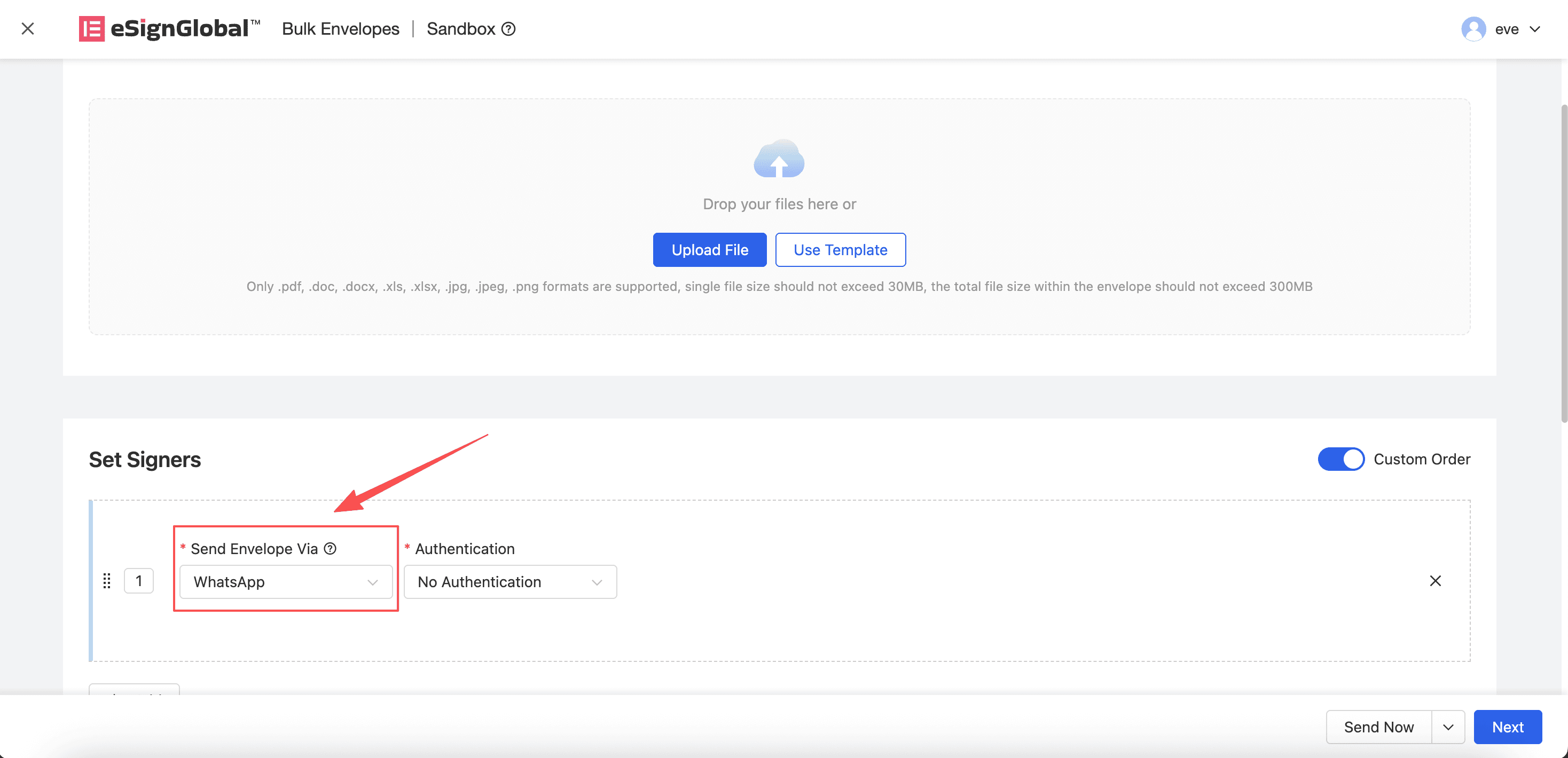Image resolution: width=1568 pixels, height=758 pixels.
Task: Click the Sandbox help question mark icon
Action: [x=508, y=29]
